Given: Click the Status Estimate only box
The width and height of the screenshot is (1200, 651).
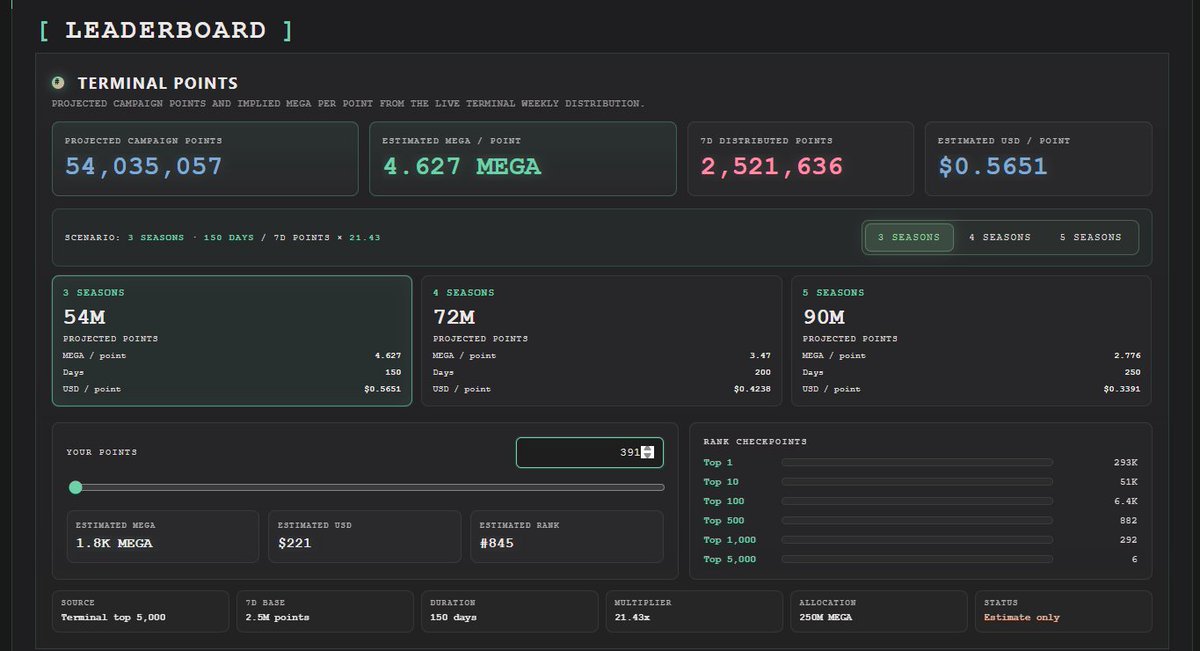Looking at the screenshot, I should point(1063,611).
